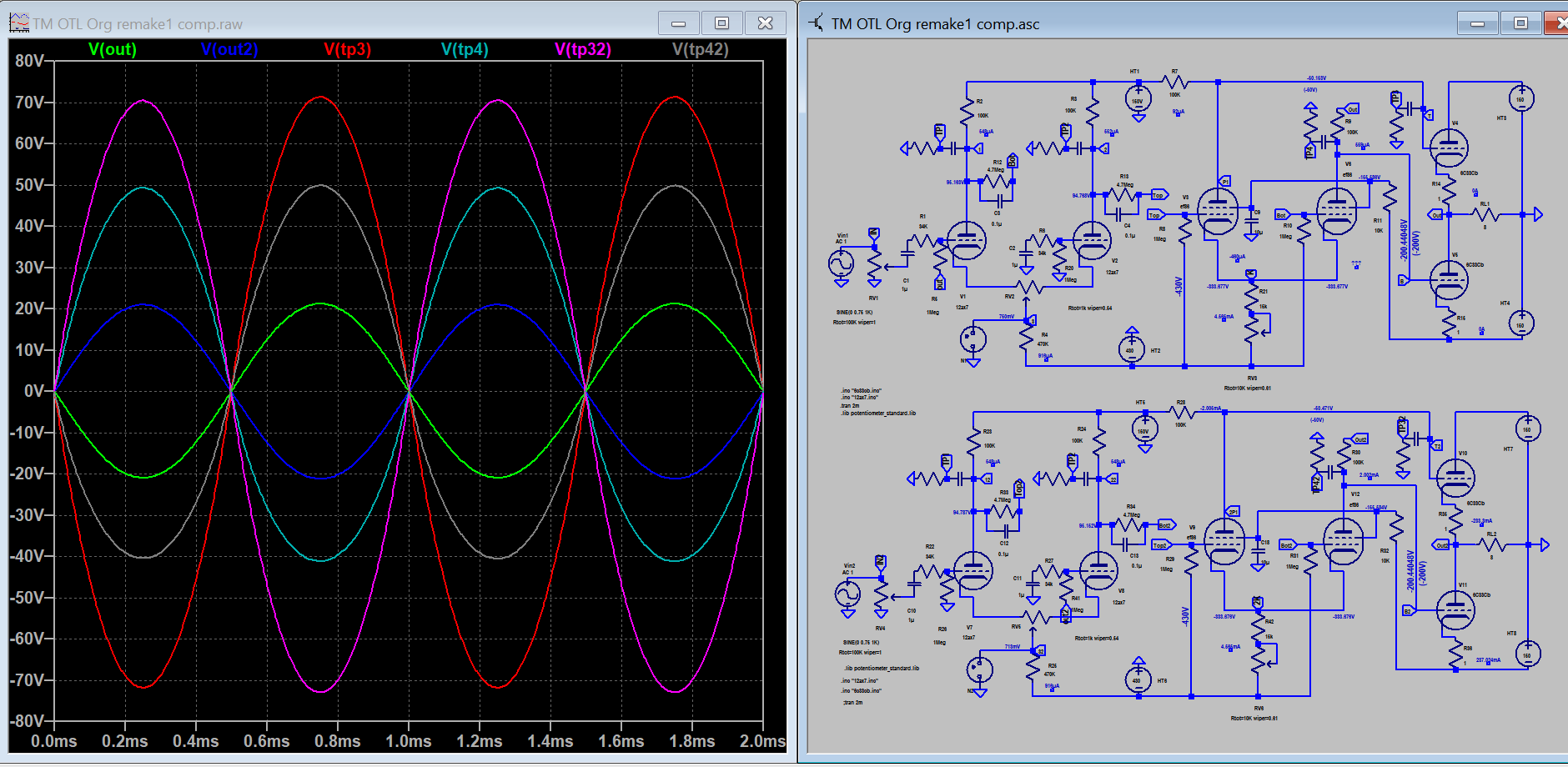The height and width of the screenshot is (767, 1568).
Task: Click the schematic window's title bar icon
Action: coord(816,23)
